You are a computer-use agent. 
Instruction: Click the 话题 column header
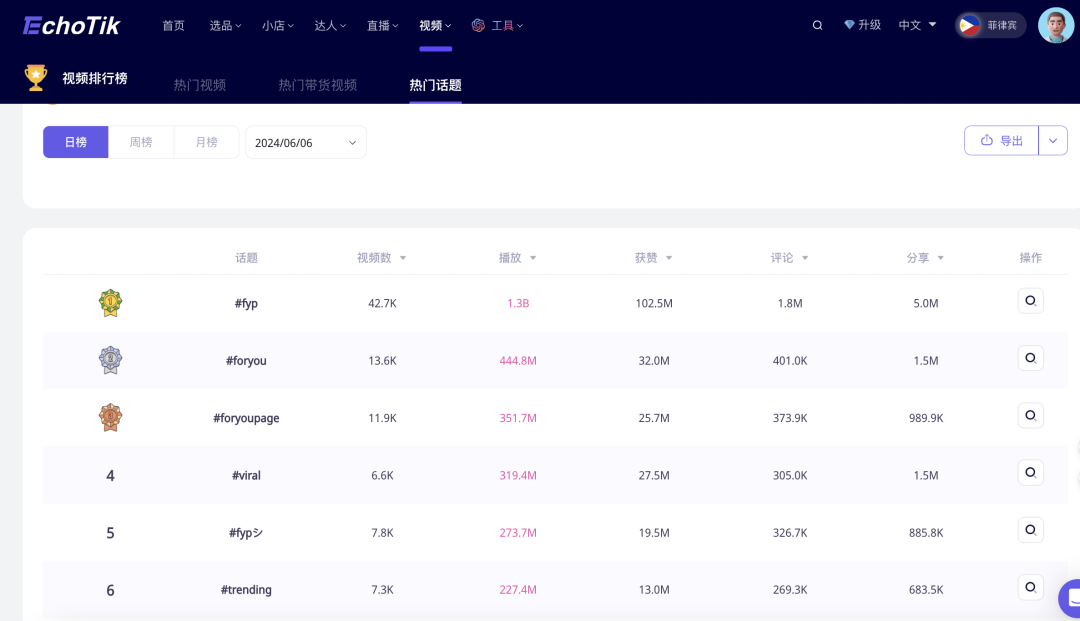tap(246, 257)
